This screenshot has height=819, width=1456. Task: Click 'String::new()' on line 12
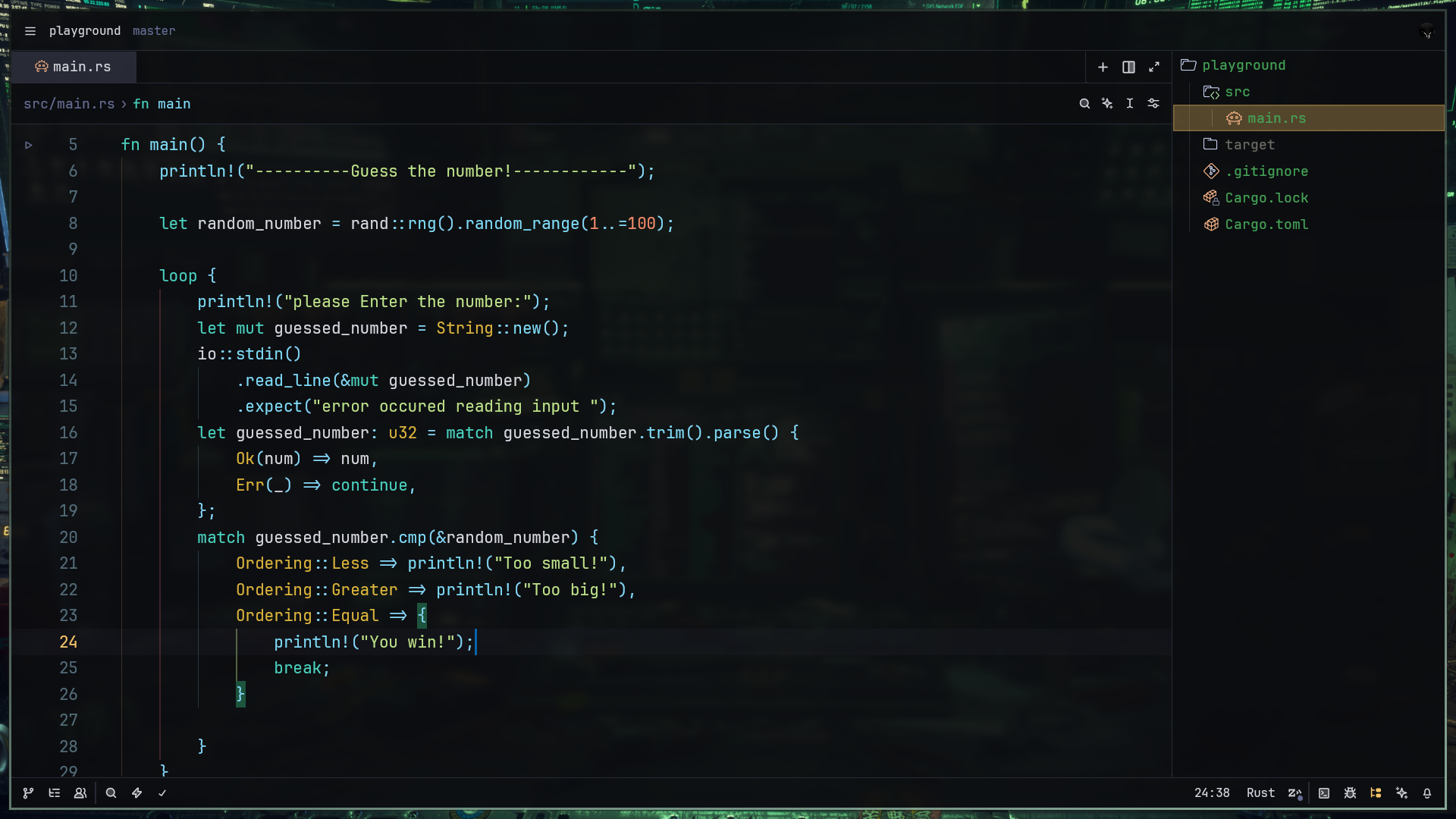pos(497,328)
